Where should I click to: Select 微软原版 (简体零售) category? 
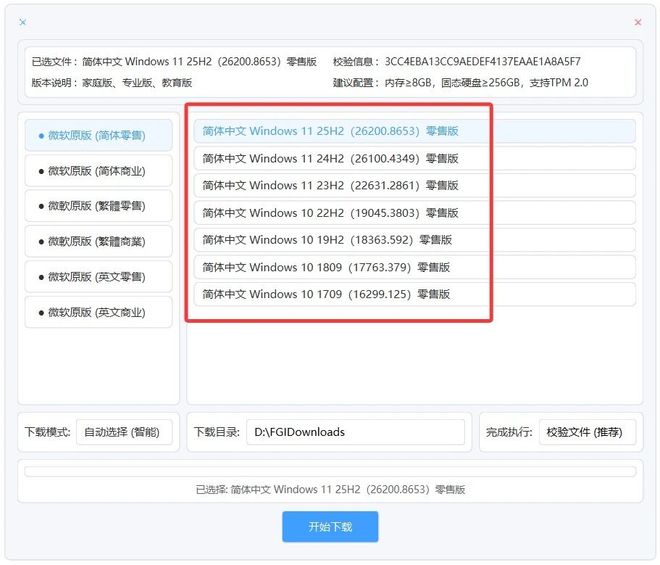[x=98, y=135]
